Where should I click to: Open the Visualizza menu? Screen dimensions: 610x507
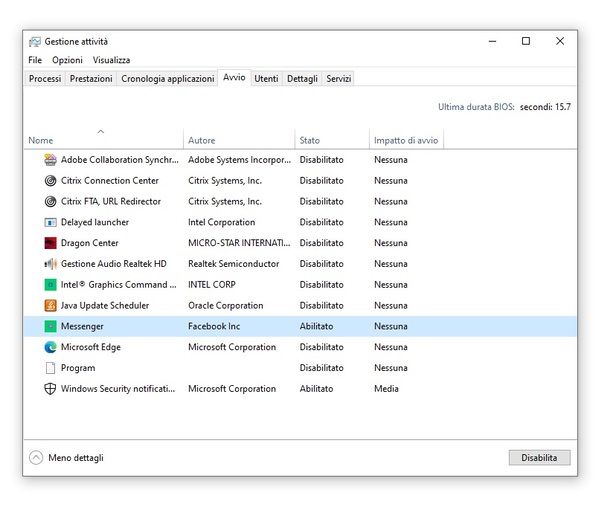click(x=111, y=60)
